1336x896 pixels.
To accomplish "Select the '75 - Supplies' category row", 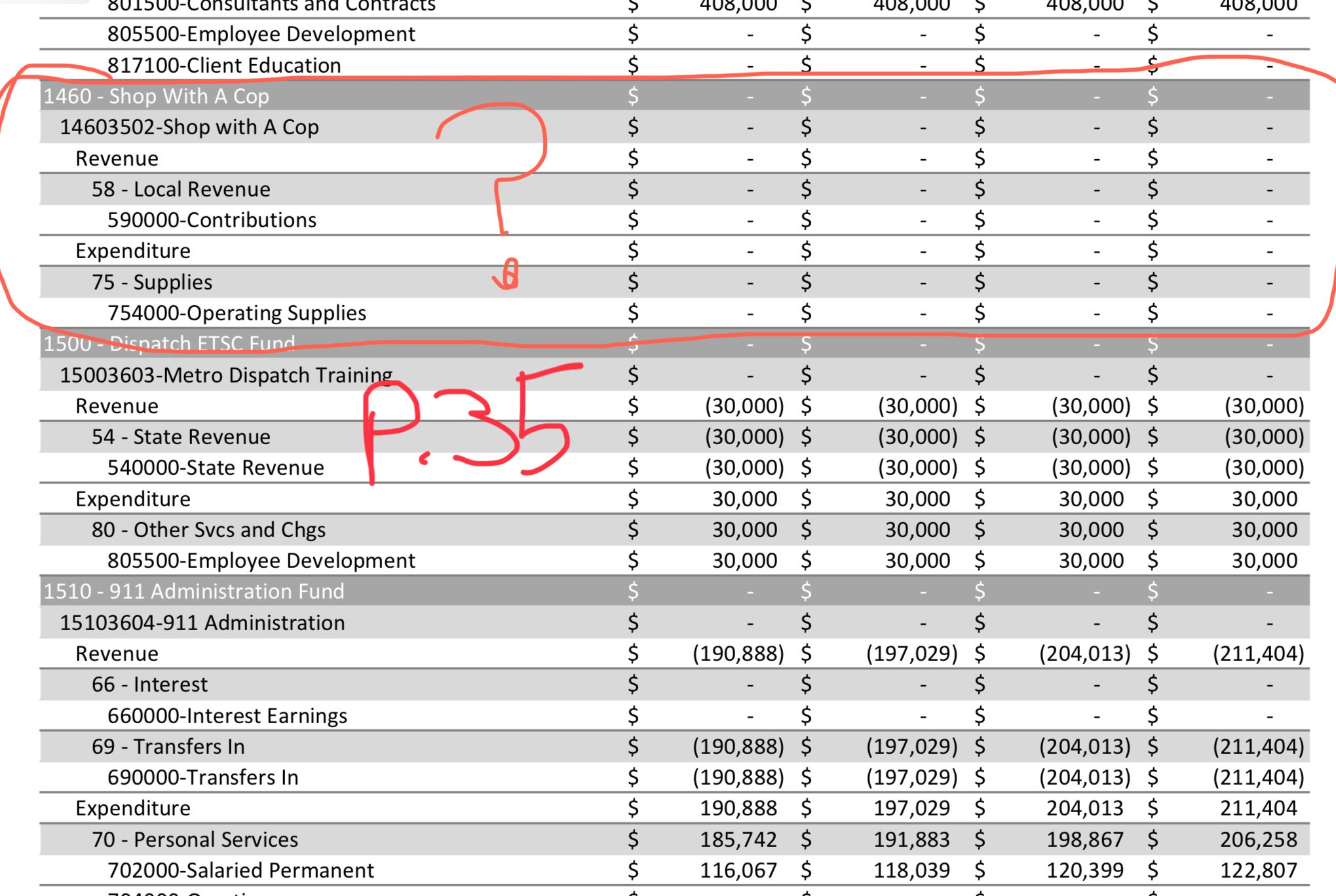I will click(152, 282).
